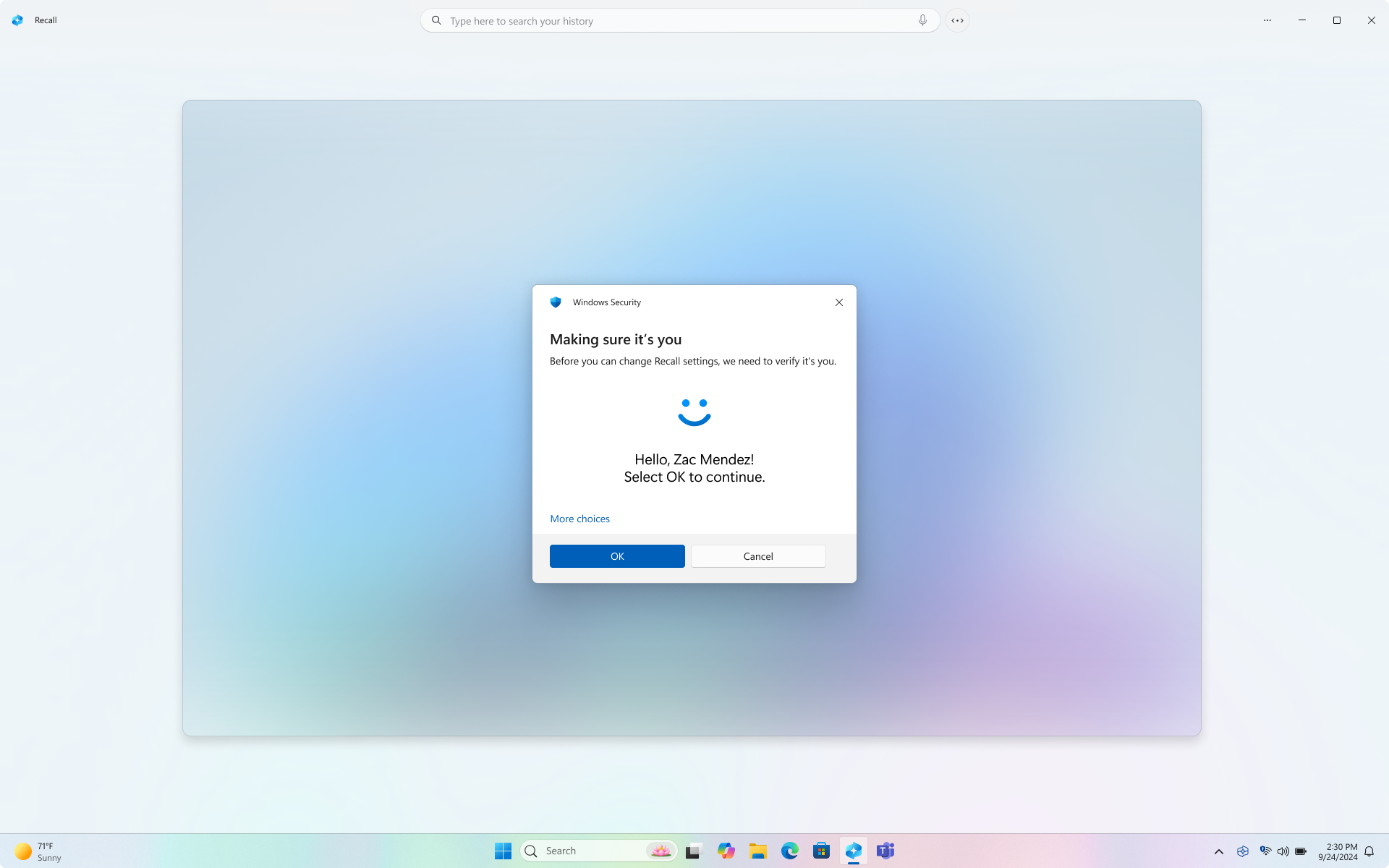Click the Recall settings overflow menu
This screenshot has height=868, width=1389.
point(1267,20)
